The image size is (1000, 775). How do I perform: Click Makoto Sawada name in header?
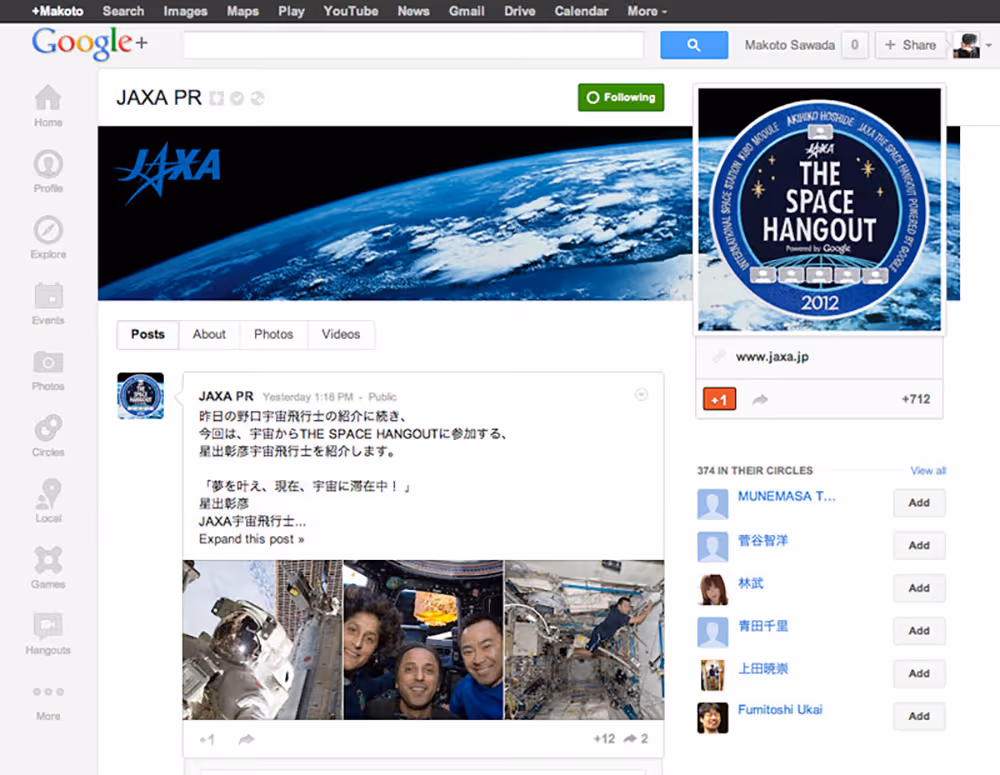tap(790, 45)
